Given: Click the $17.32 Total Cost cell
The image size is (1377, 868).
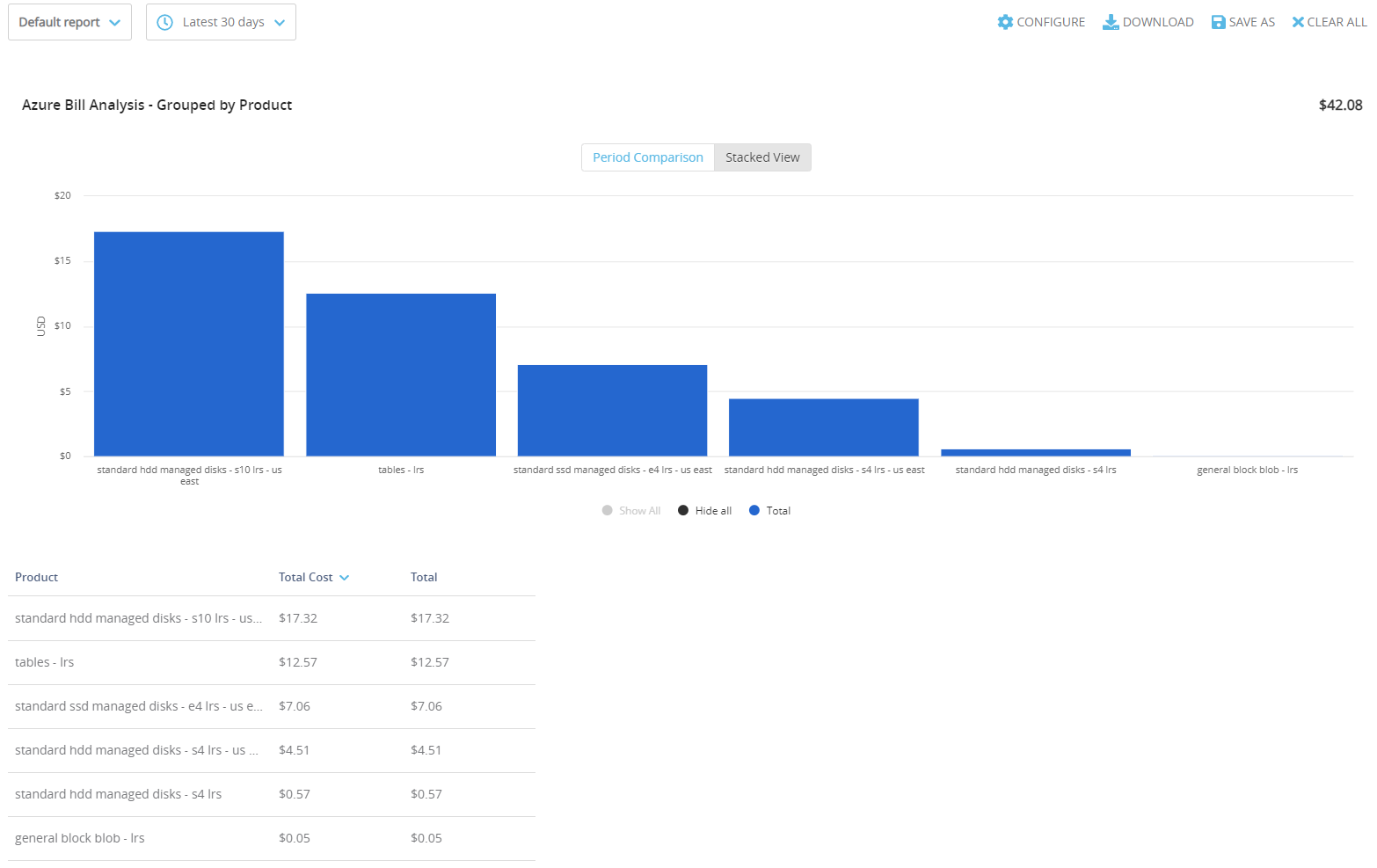Looking at the screenshot, I should tap(298, 619).
